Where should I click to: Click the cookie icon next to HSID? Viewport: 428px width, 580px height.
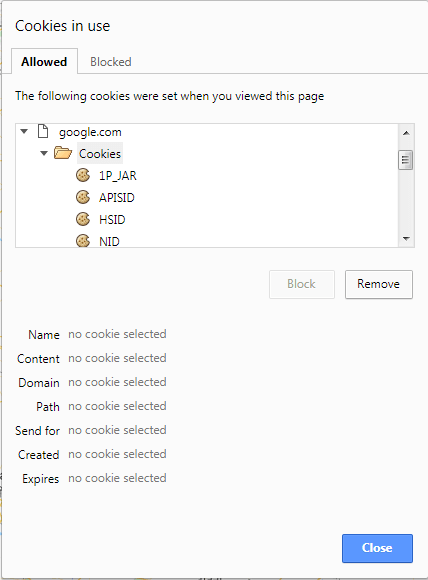click(83, 219)
